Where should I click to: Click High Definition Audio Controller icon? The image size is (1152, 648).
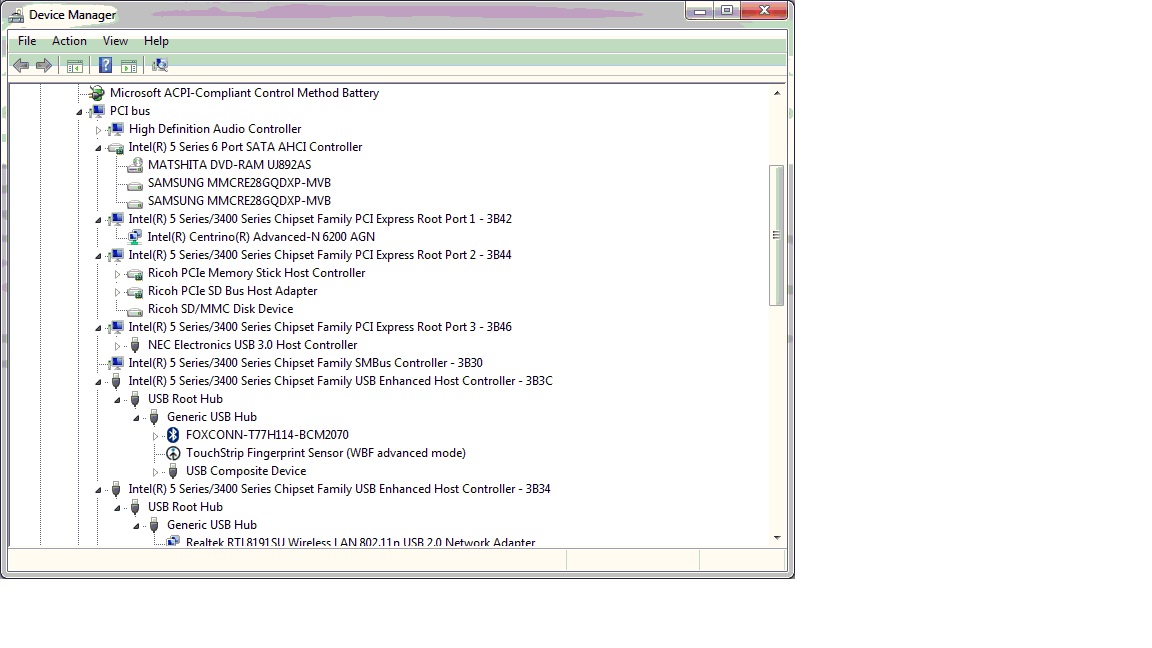[116, 129]
